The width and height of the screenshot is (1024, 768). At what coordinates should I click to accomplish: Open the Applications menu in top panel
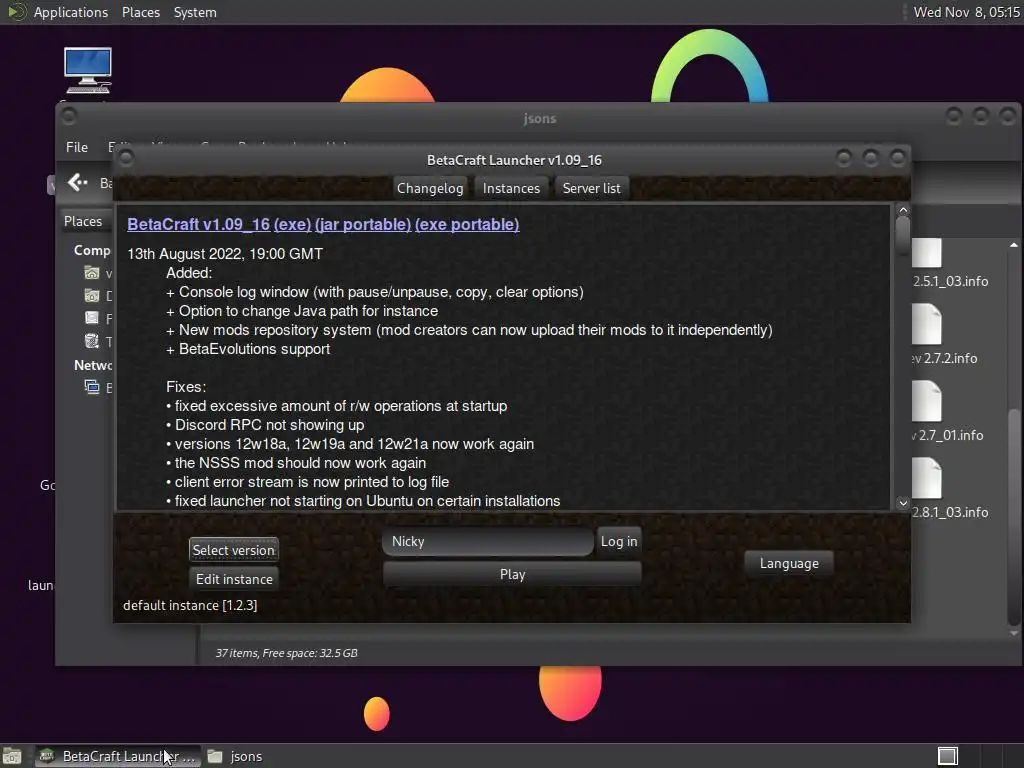tap(71, 12)
